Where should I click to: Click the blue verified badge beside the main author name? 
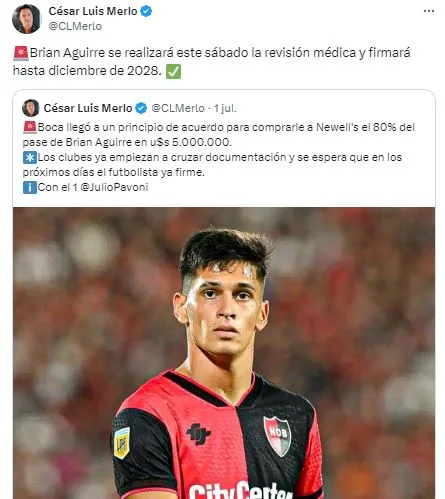(x=146, y=11)
